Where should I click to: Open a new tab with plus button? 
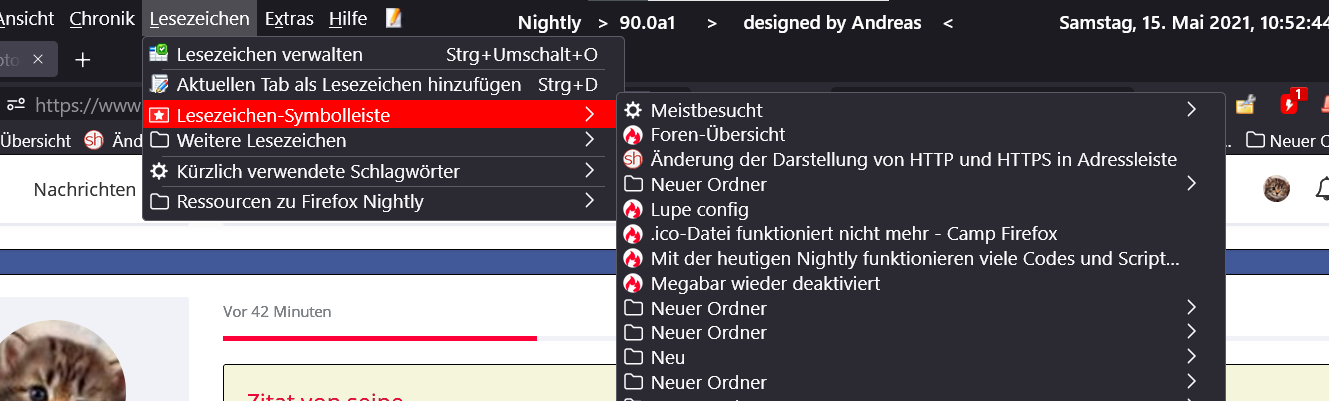pos(83,60)
